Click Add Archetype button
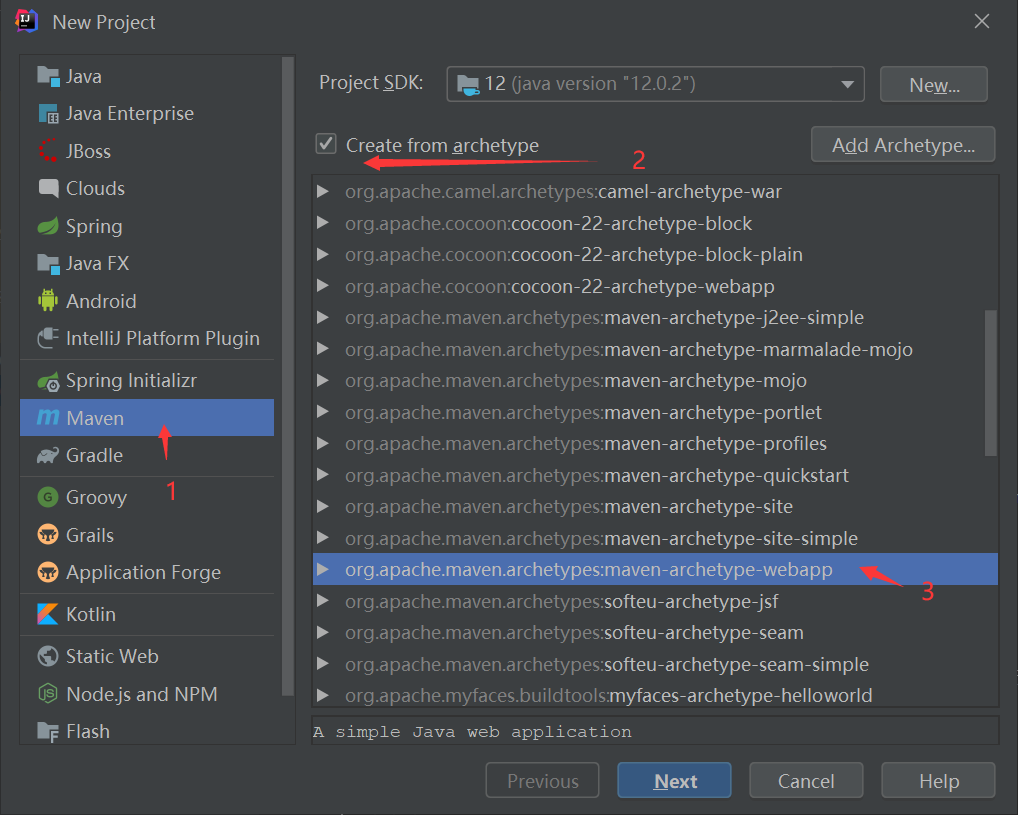The width and height of the screenshot is (1018, 815). 903,144
